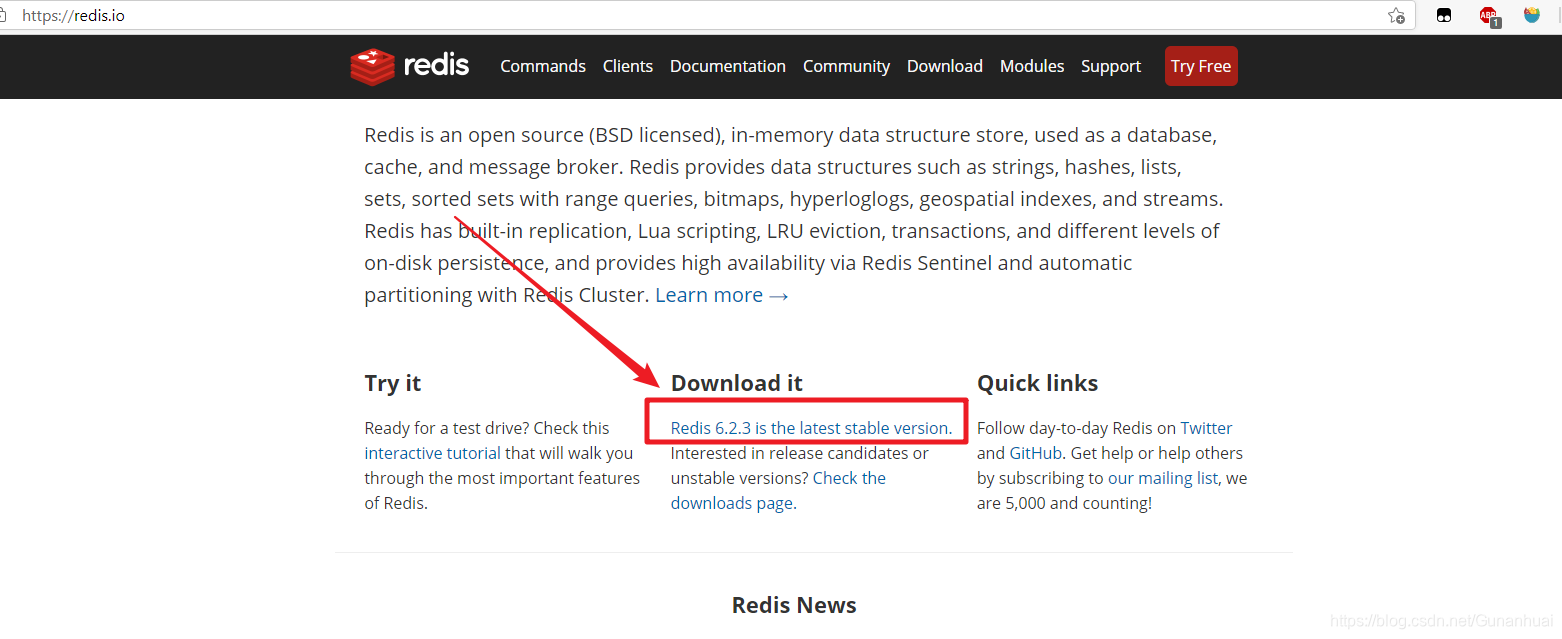This screenshot has width=1562, height=639.
Task: Click the Redis logo in the header
Action: 410,66
